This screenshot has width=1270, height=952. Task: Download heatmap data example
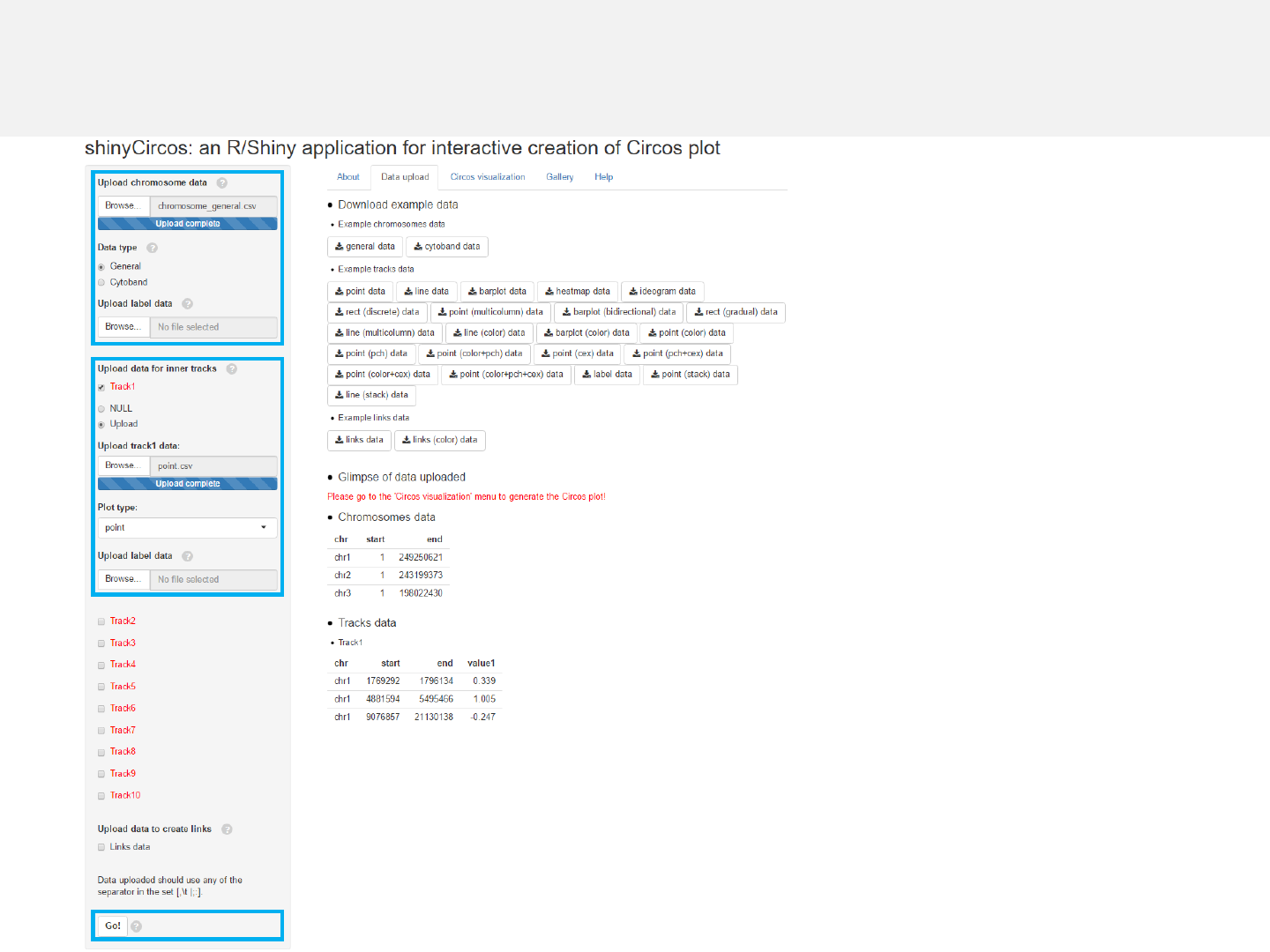(578, 292)
